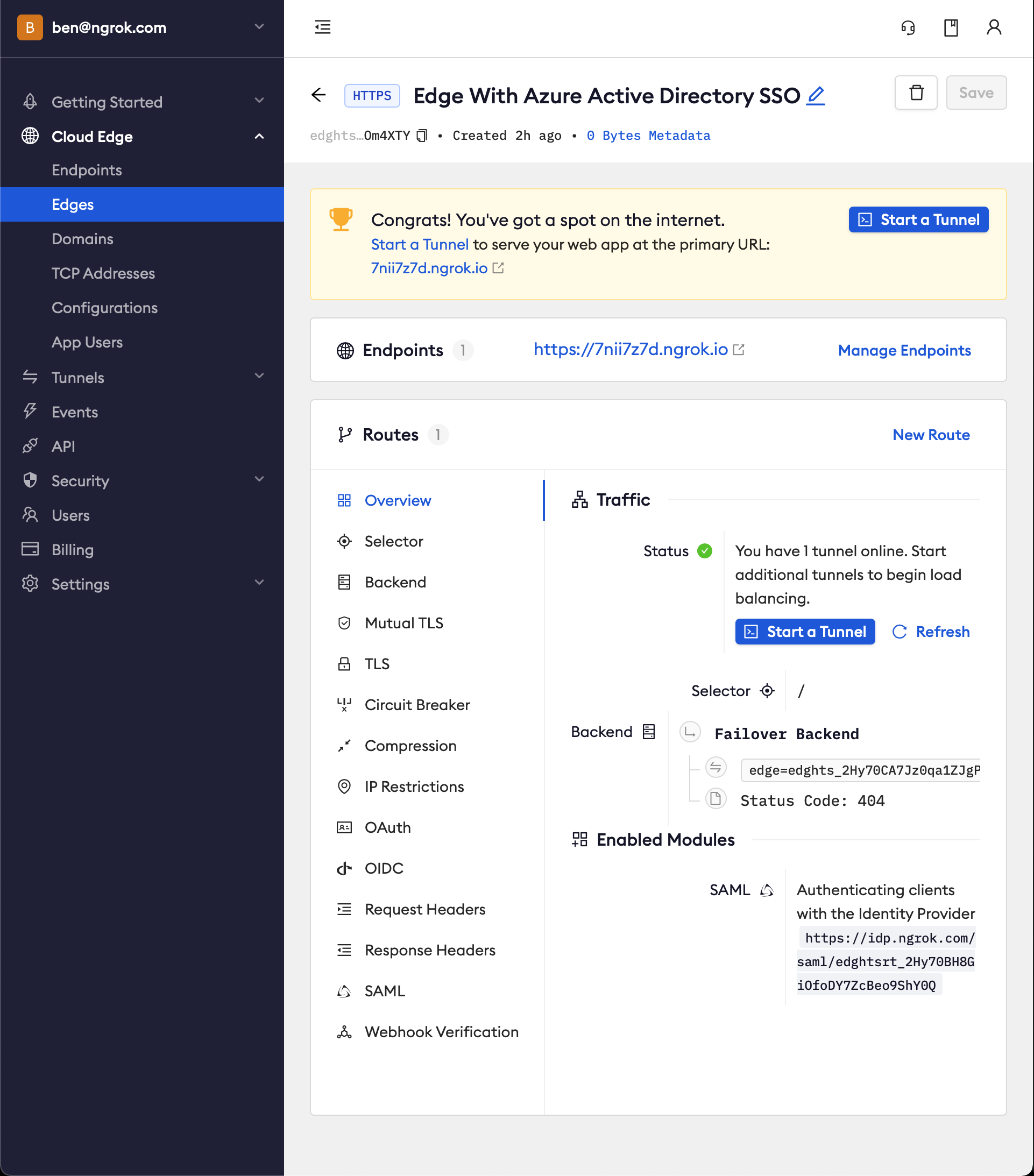Click New Route link

931,434
